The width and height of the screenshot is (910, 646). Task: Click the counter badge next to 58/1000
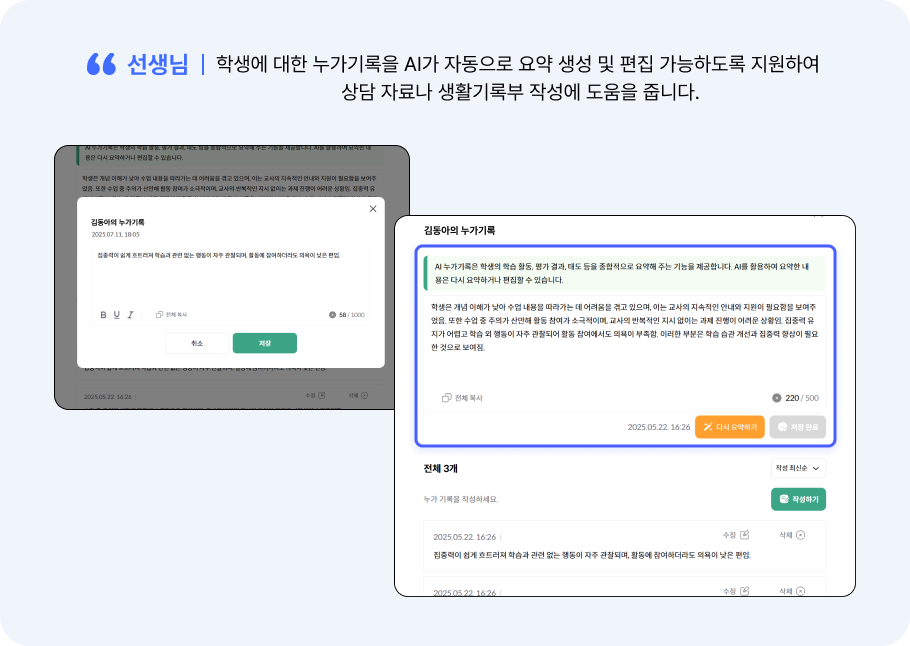click(x=332, y=314)
